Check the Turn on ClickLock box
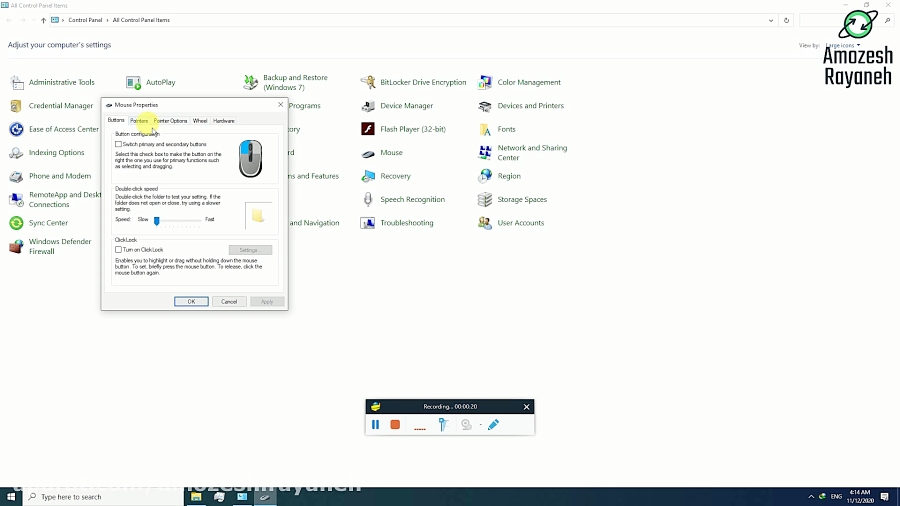 (119, 250)
